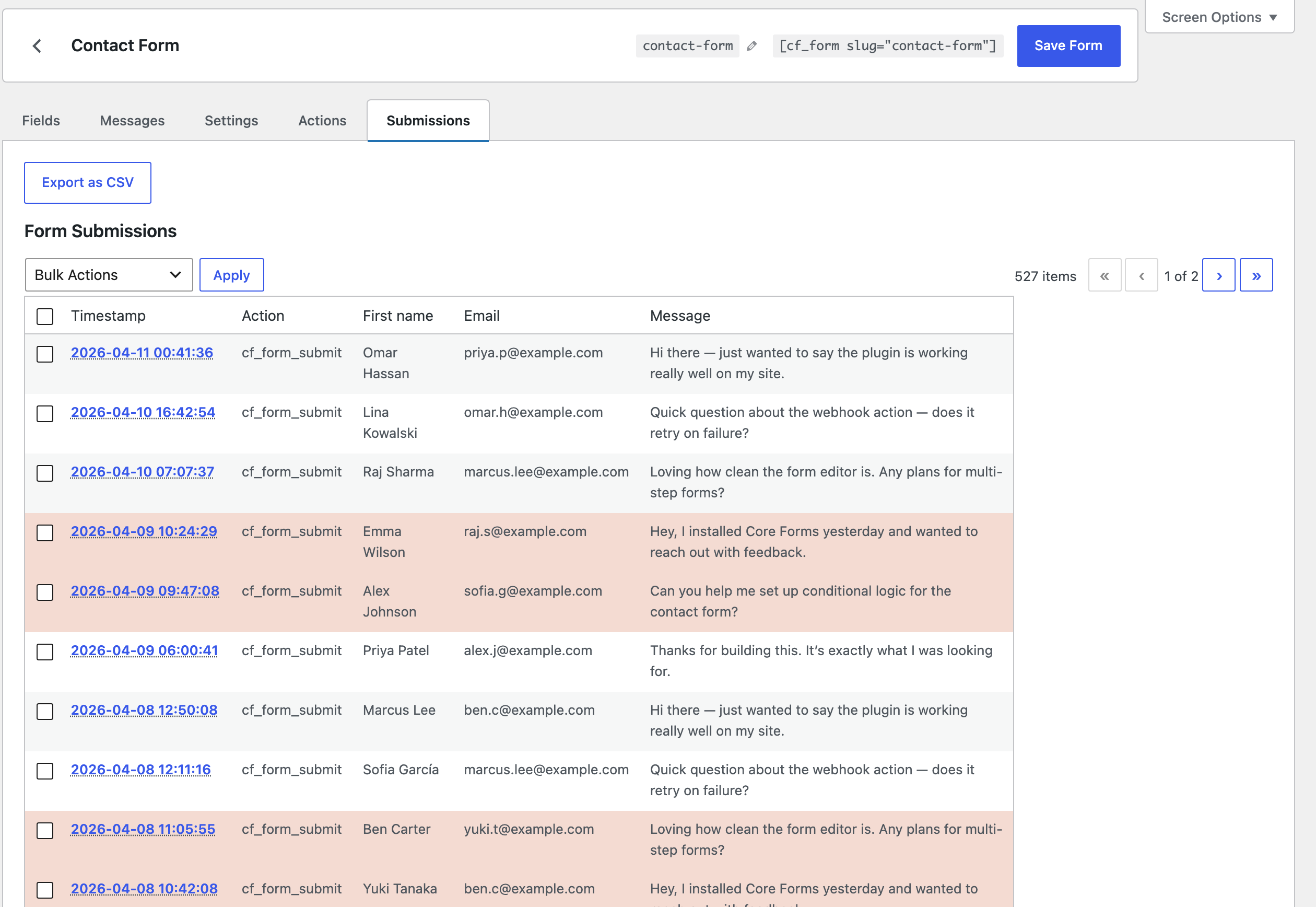Click email omar.h@example.com
This screenshot has height=907, width=1316.
pos(533,413)
